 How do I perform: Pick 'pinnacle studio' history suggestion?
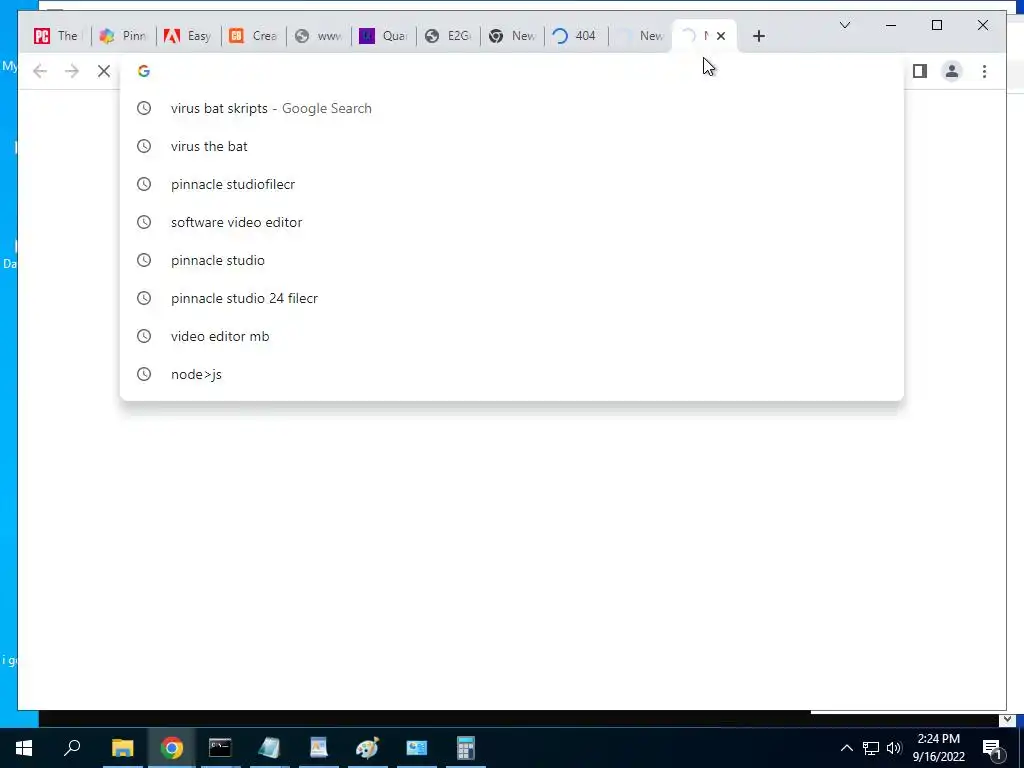coord(512,260)
